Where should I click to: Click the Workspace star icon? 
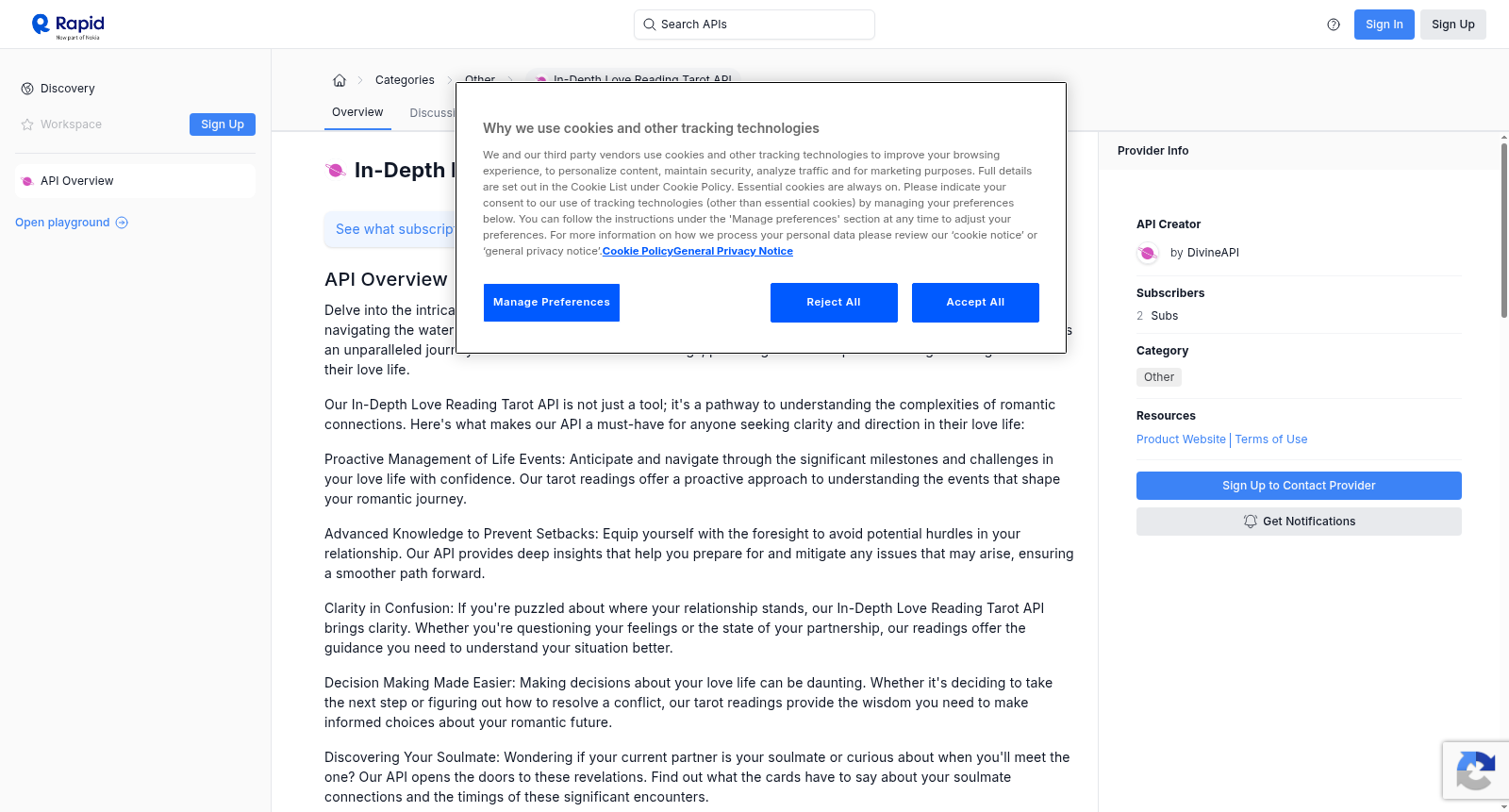(27, 124)
